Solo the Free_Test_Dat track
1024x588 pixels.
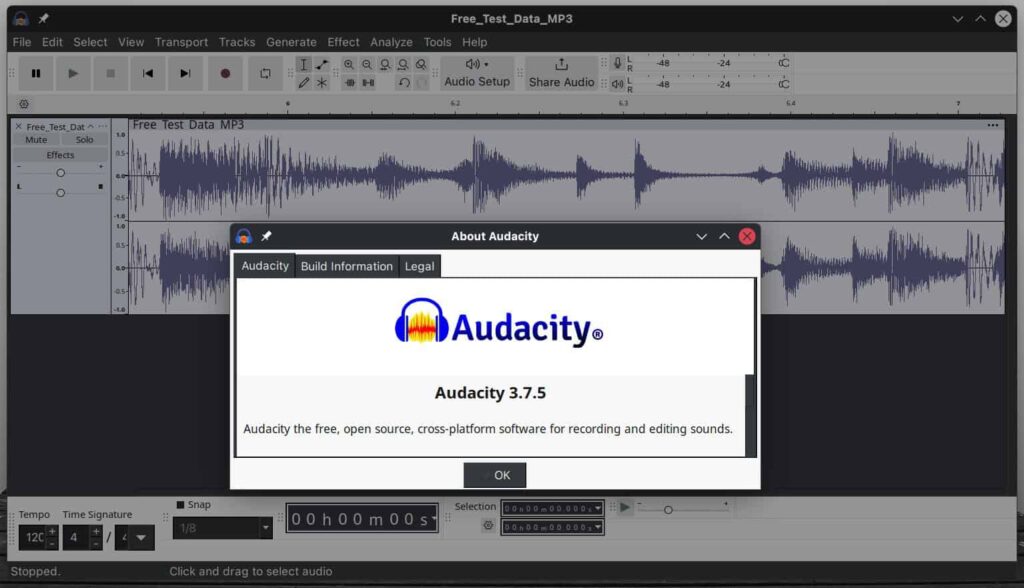coord(84,139)
